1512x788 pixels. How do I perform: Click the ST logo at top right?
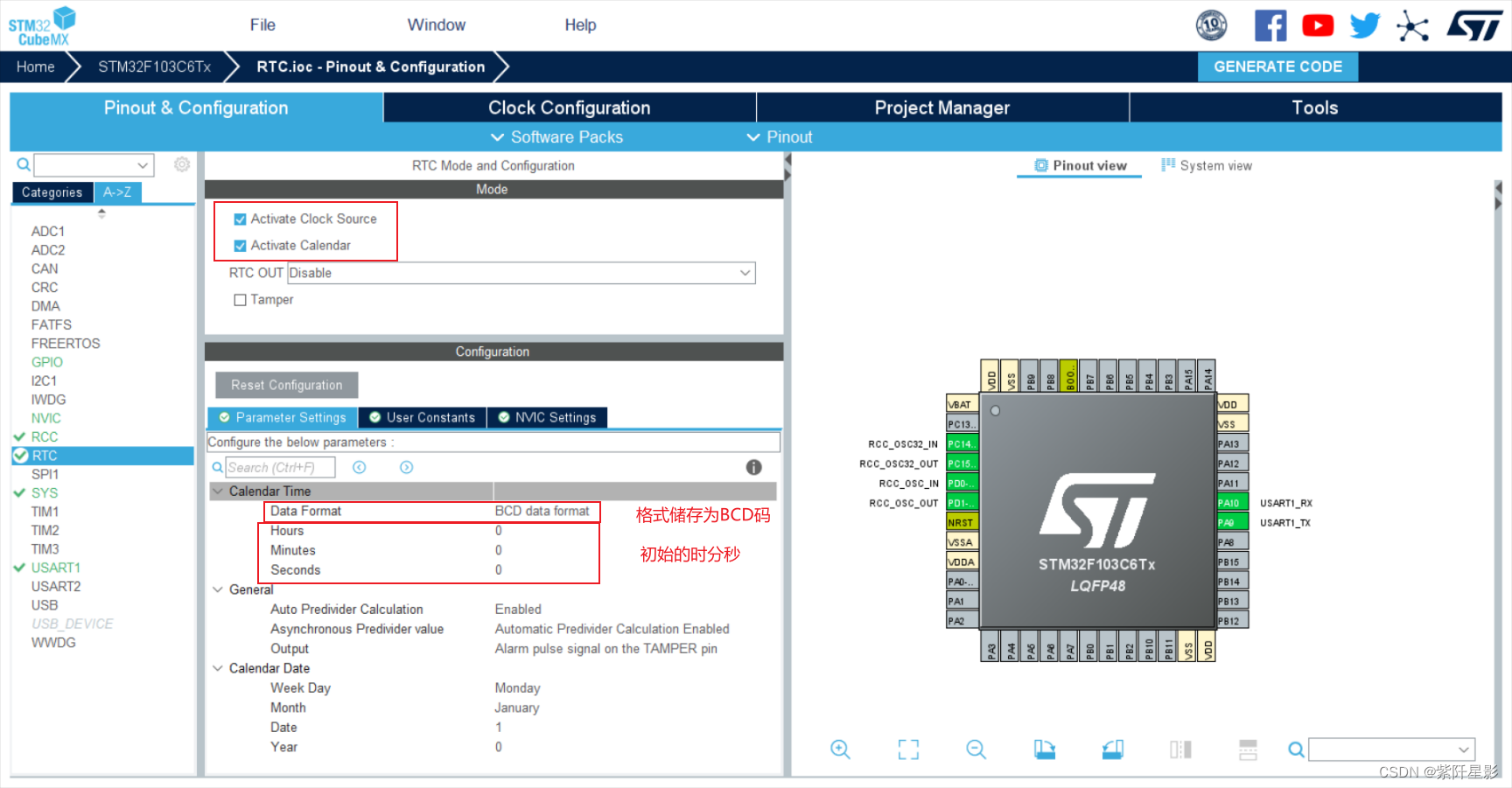(1474, 25)
